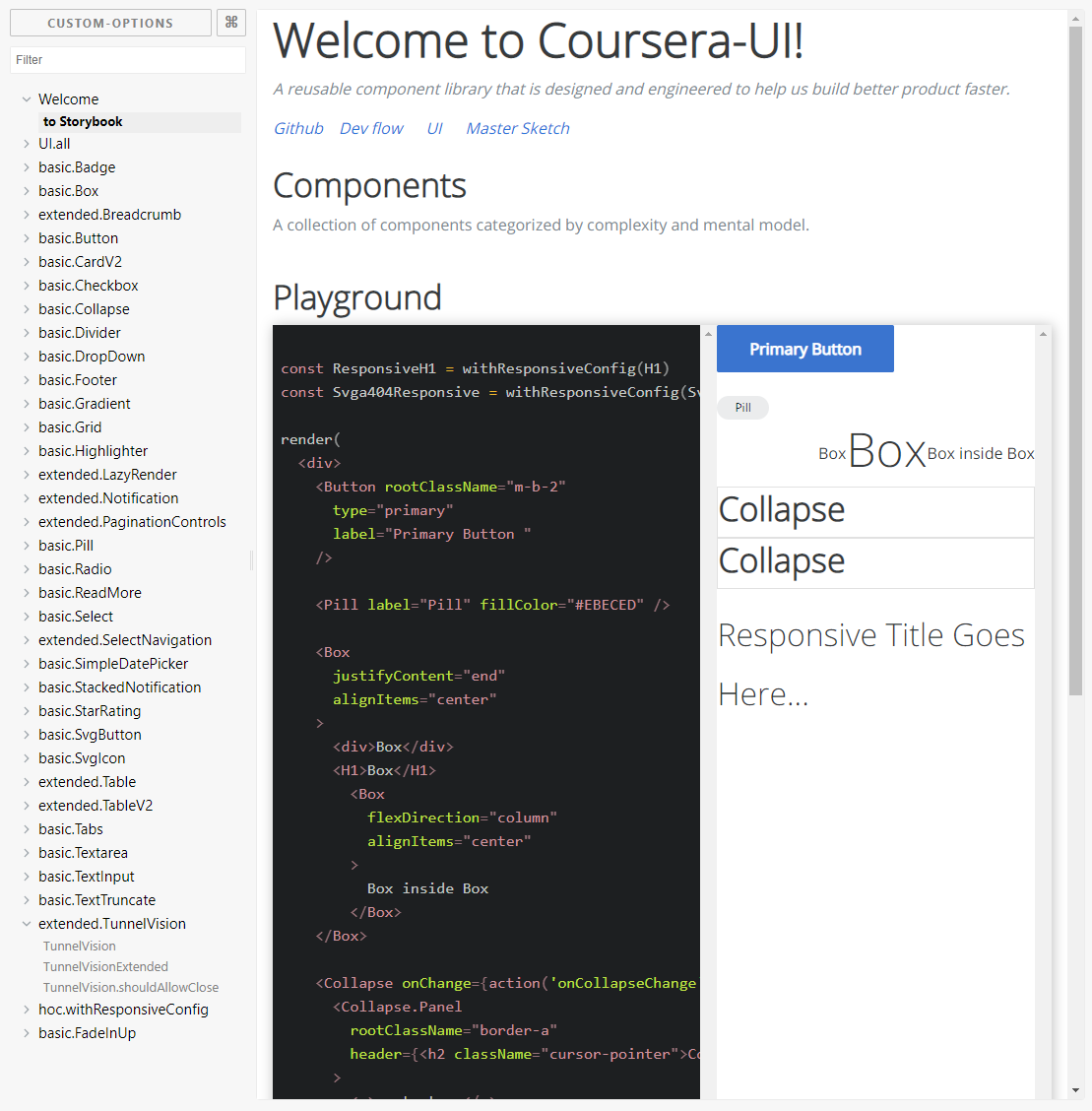Expand the basic.Button section
Image resolution: width=1092 pixels, height=1111 pixels.
click(79, 238)
